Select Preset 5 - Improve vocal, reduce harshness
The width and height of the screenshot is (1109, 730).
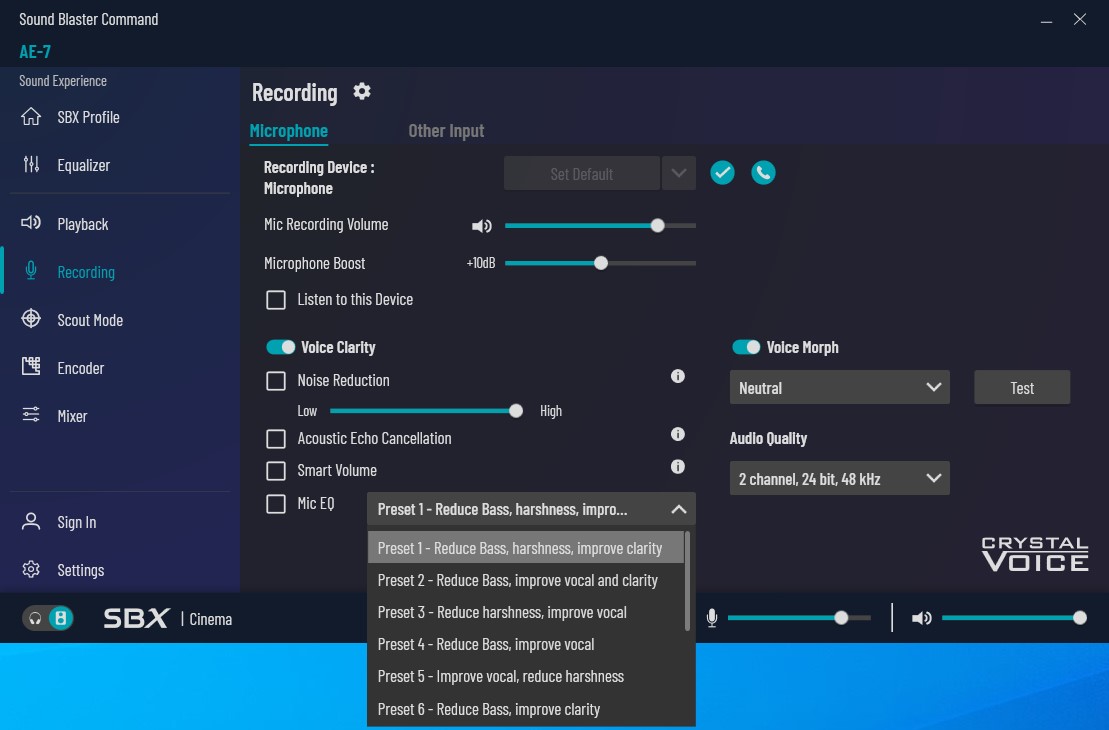(526, 676)
